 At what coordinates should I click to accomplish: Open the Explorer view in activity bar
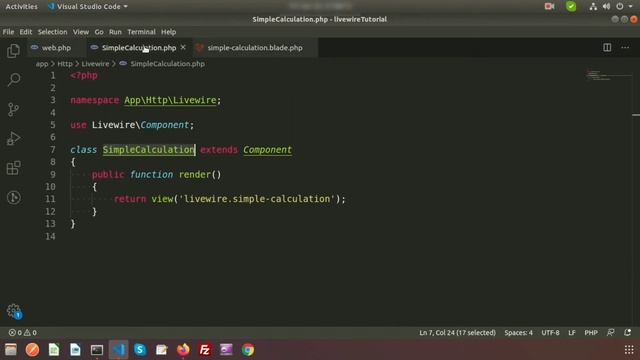click(13, 51)
